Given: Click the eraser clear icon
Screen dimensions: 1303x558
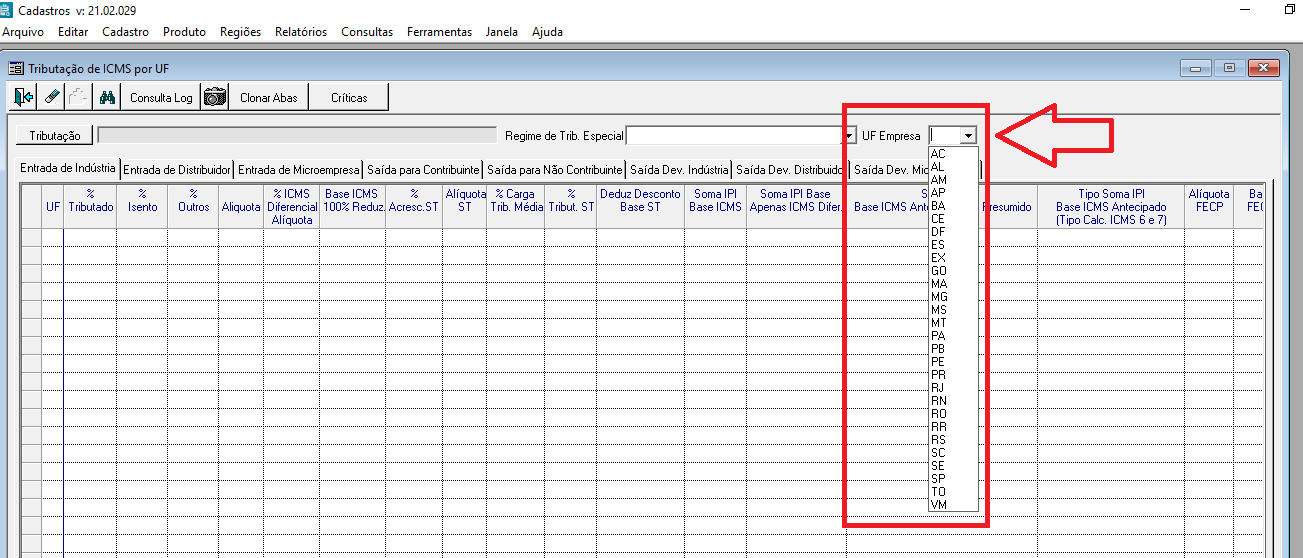Looking at the screenshot, I should [52, 97].
